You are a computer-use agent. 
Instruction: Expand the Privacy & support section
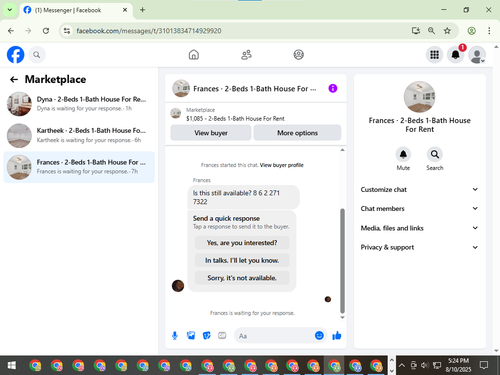coord(419,247)
